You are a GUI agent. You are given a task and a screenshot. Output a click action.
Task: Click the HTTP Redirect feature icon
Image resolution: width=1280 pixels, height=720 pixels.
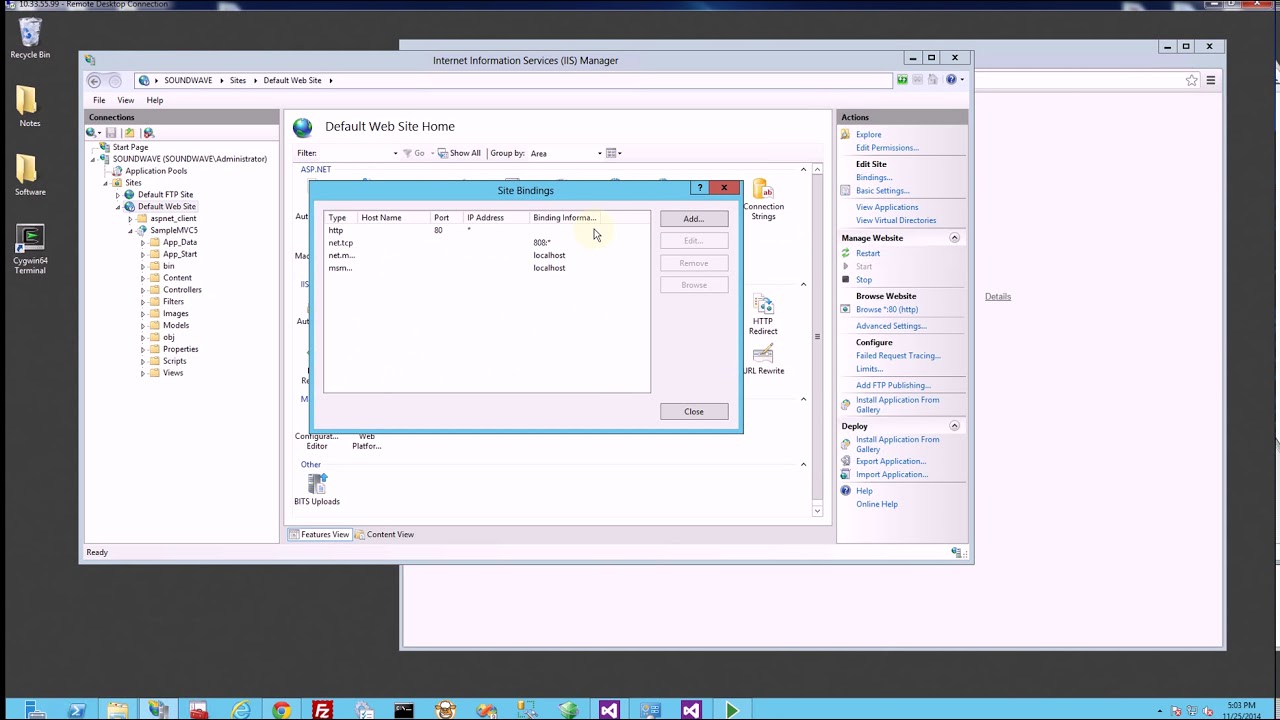click(x=763, y=316)
